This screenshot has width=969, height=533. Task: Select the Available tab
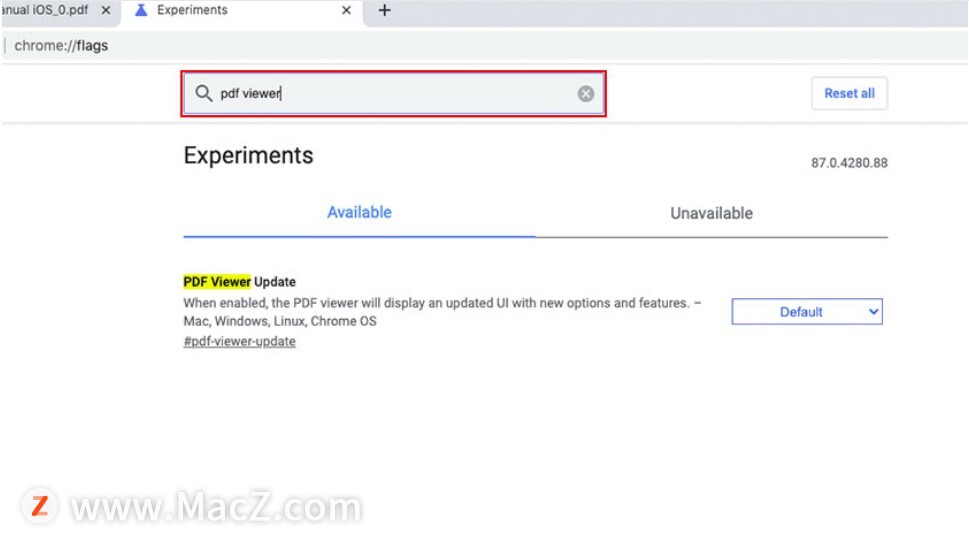[359, 213]
